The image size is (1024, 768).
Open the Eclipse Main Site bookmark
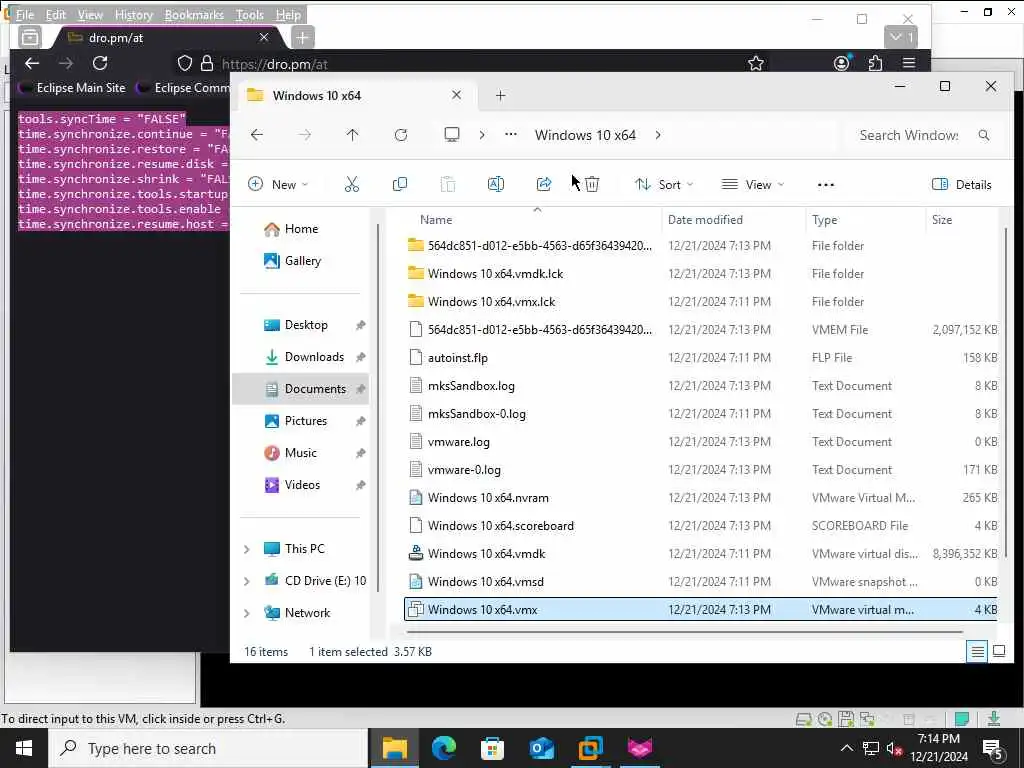[72, 88]
